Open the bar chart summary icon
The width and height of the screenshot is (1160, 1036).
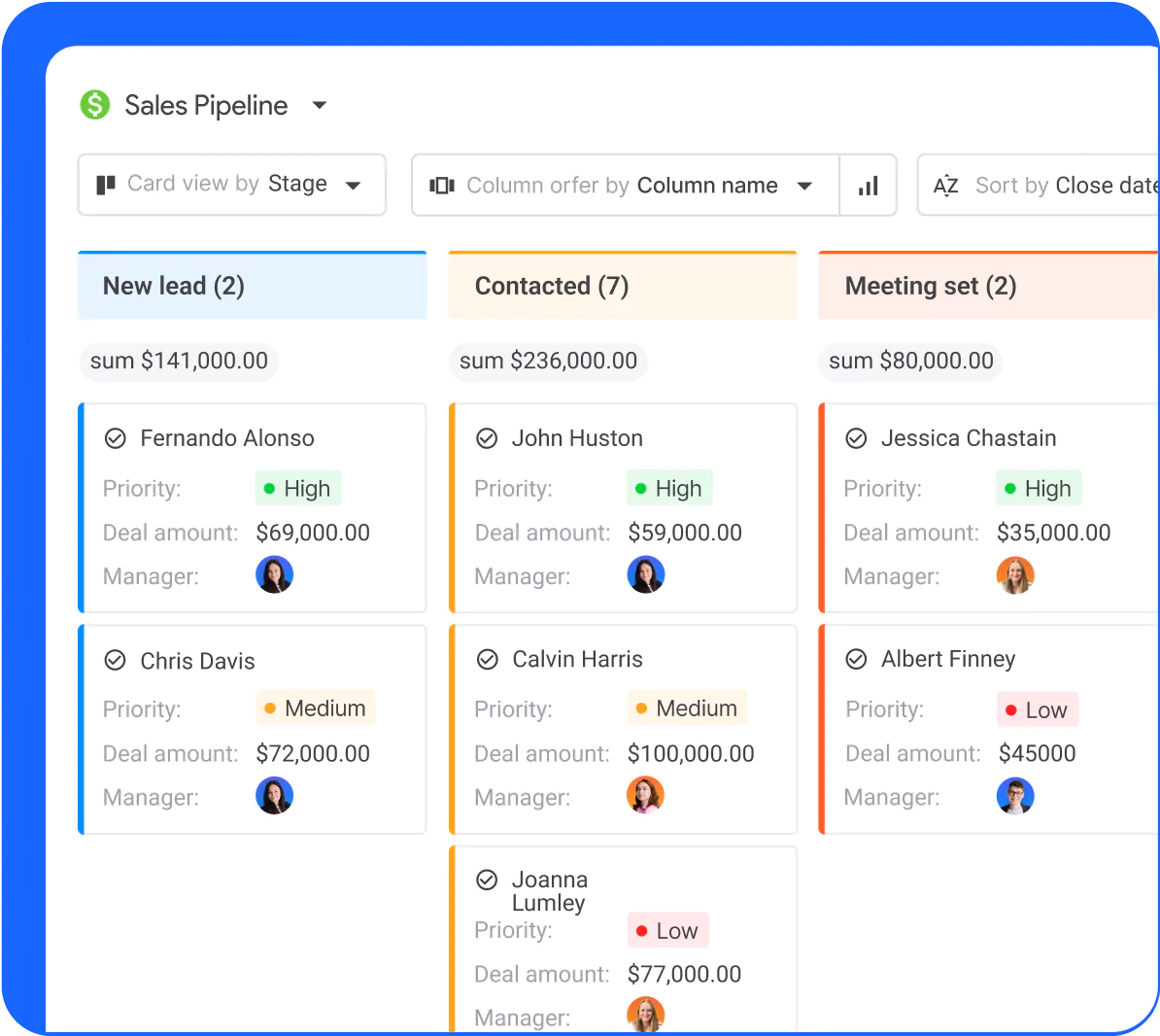[868, 186]
